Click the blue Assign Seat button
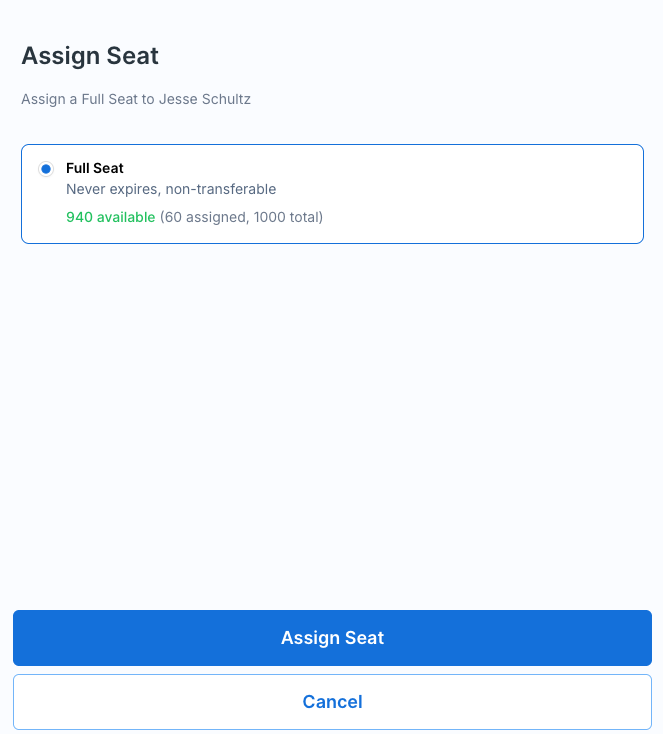Screen dimensions: 663x734 (x=332, y=638)
